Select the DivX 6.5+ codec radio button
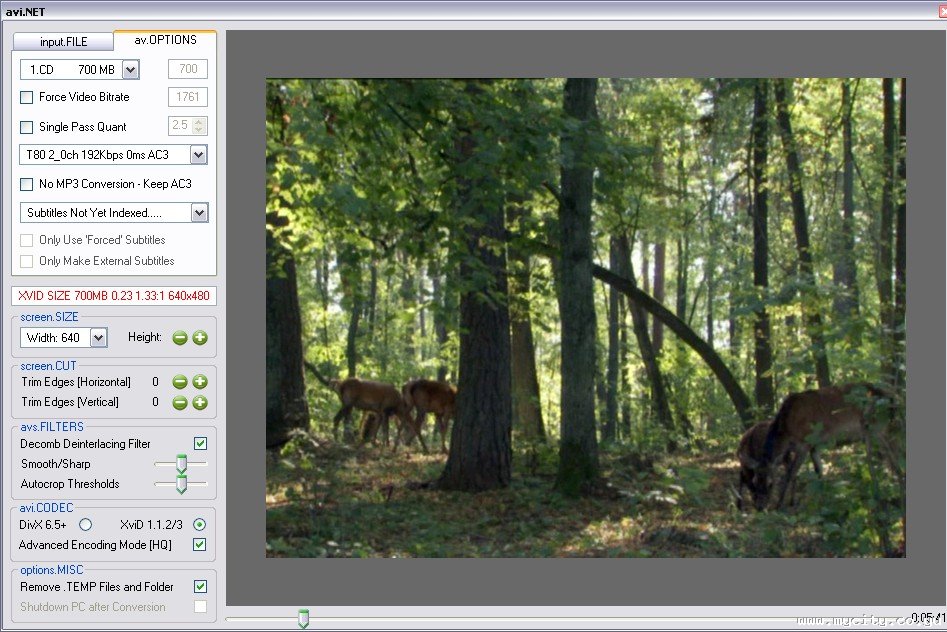 [x=86, y=524]
